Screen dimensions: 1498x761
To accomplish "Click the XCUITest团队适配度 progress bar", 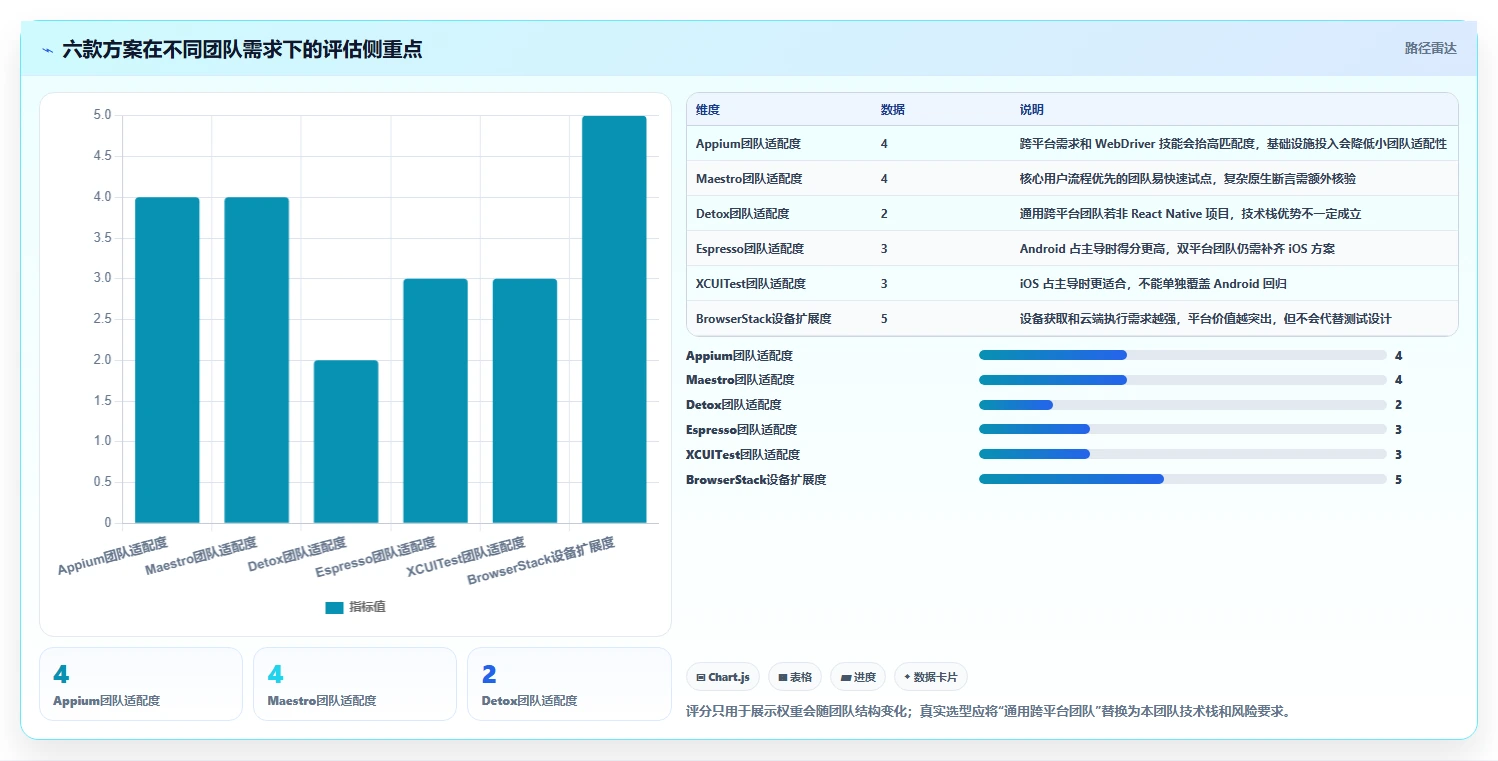I will (1183, 455).
